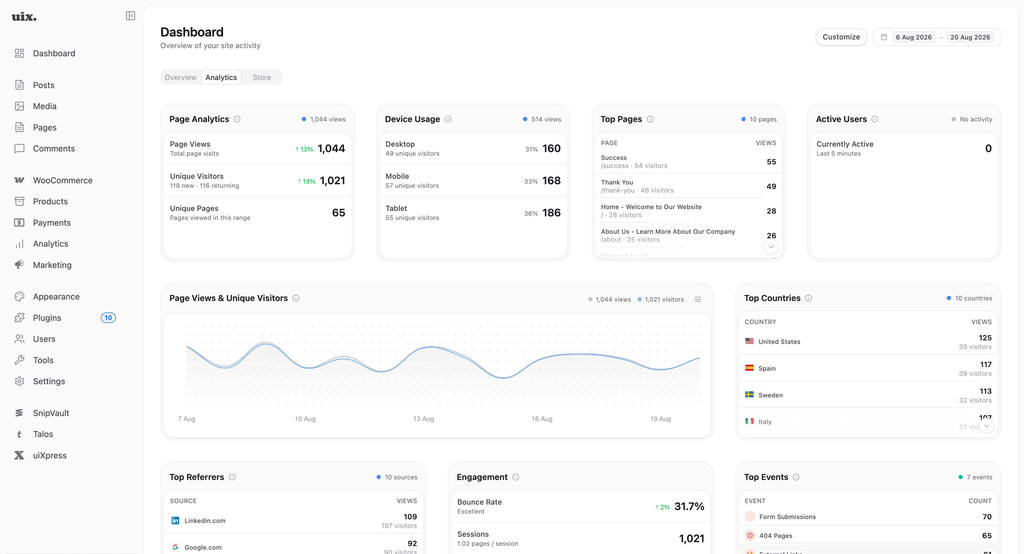The width and height of the screenshot is (1024, 554).
Task: Open the Dashboard sidebar icon
Action: point(20,53)
